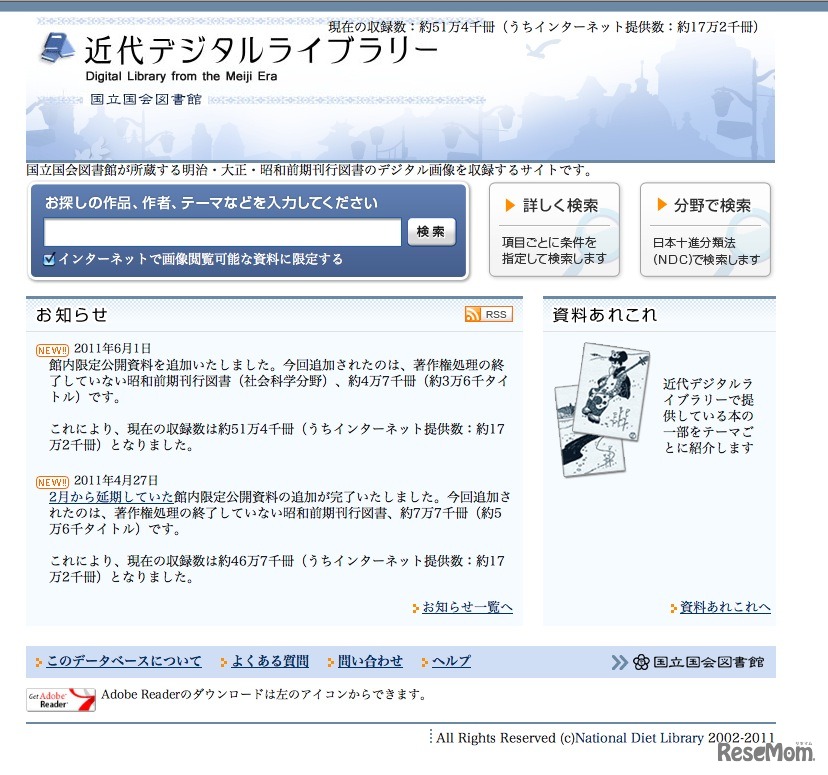Click the お知らせ section heading
The height and width of the screenshot is (775, 828).
click(x=72, y=315)
